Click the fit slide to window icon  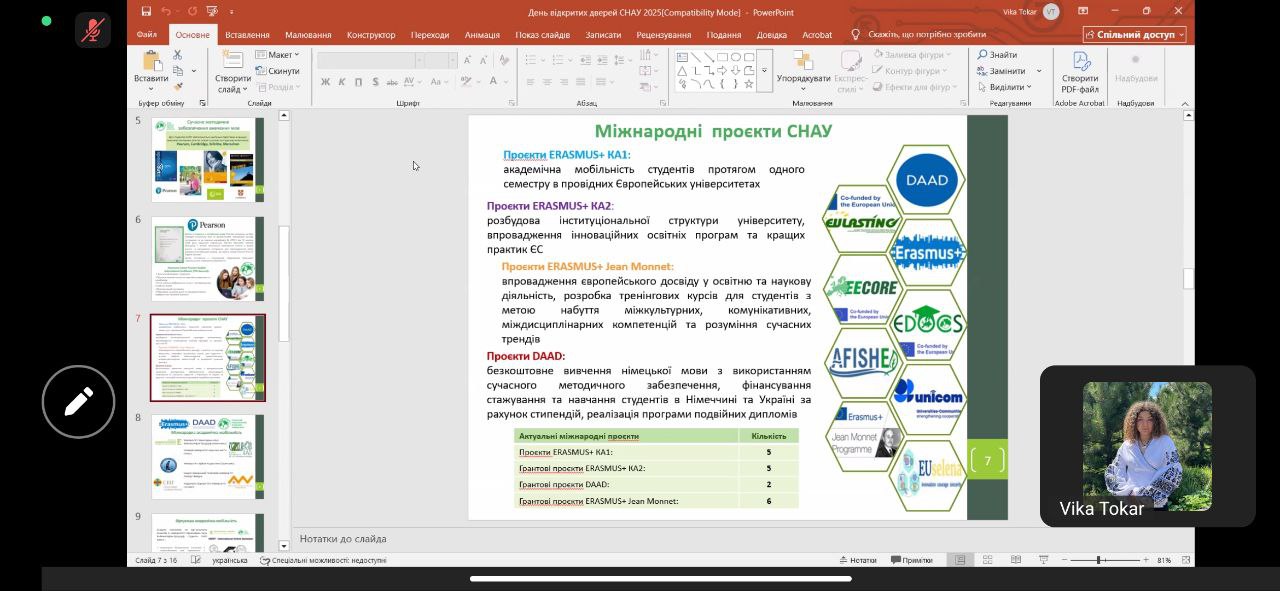1184,560
